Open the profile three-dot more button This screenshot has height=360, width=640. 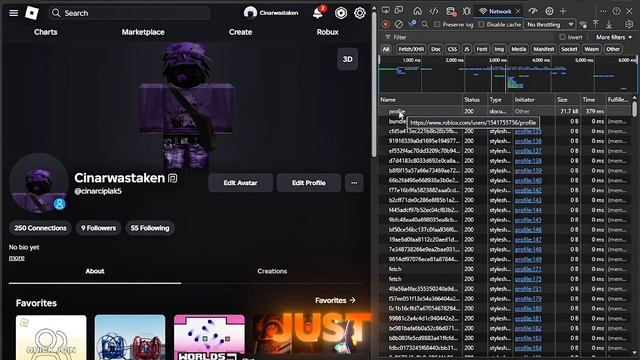click(x=354, y=183)
